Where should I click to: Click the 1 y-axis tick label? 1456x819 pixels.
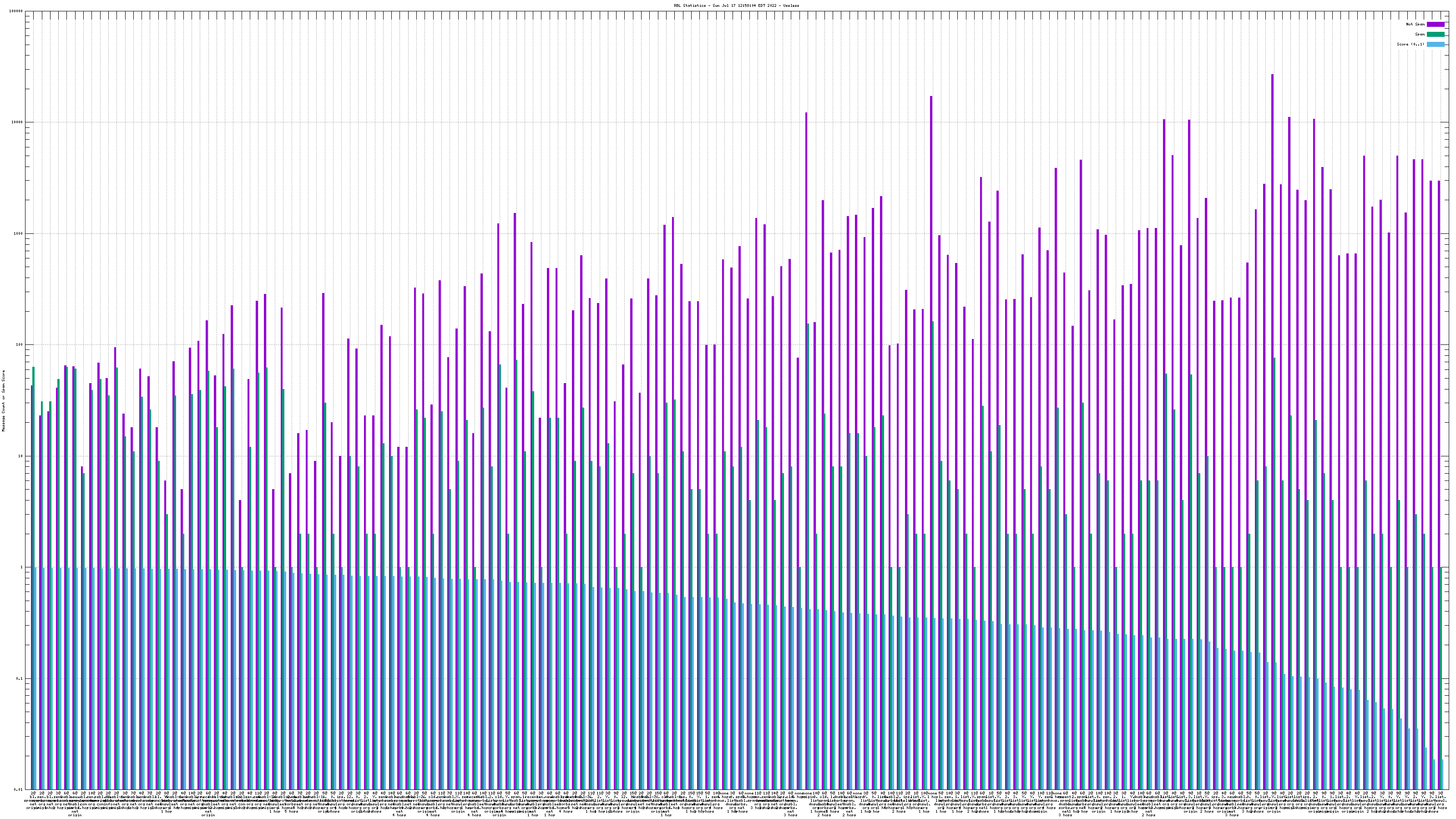22,567
